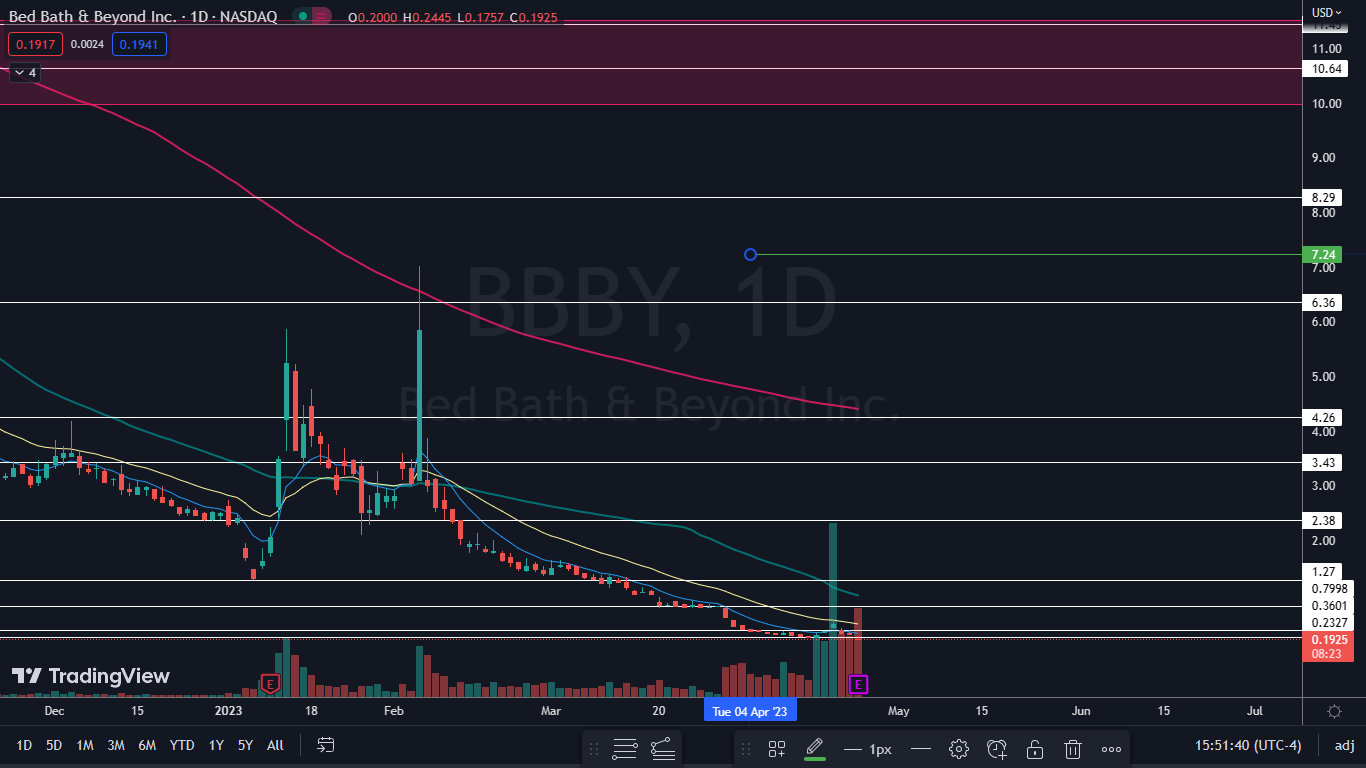Viewport: 1366px width, 768px height.
Task: Click the Tue 04 Apr '23 date label
Action: pos(750,711)
